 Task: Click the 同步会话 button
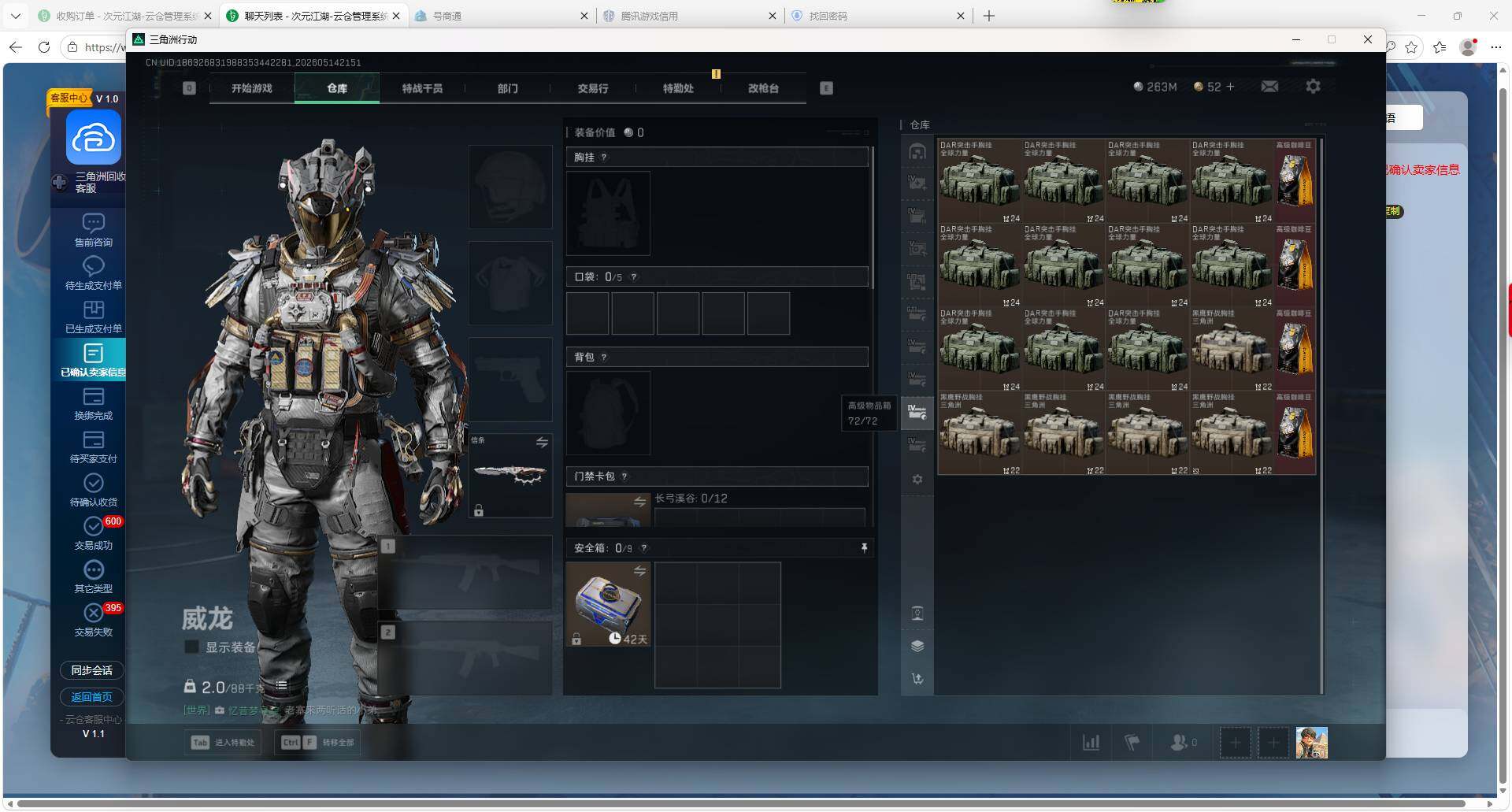click(x=92, y=670)
